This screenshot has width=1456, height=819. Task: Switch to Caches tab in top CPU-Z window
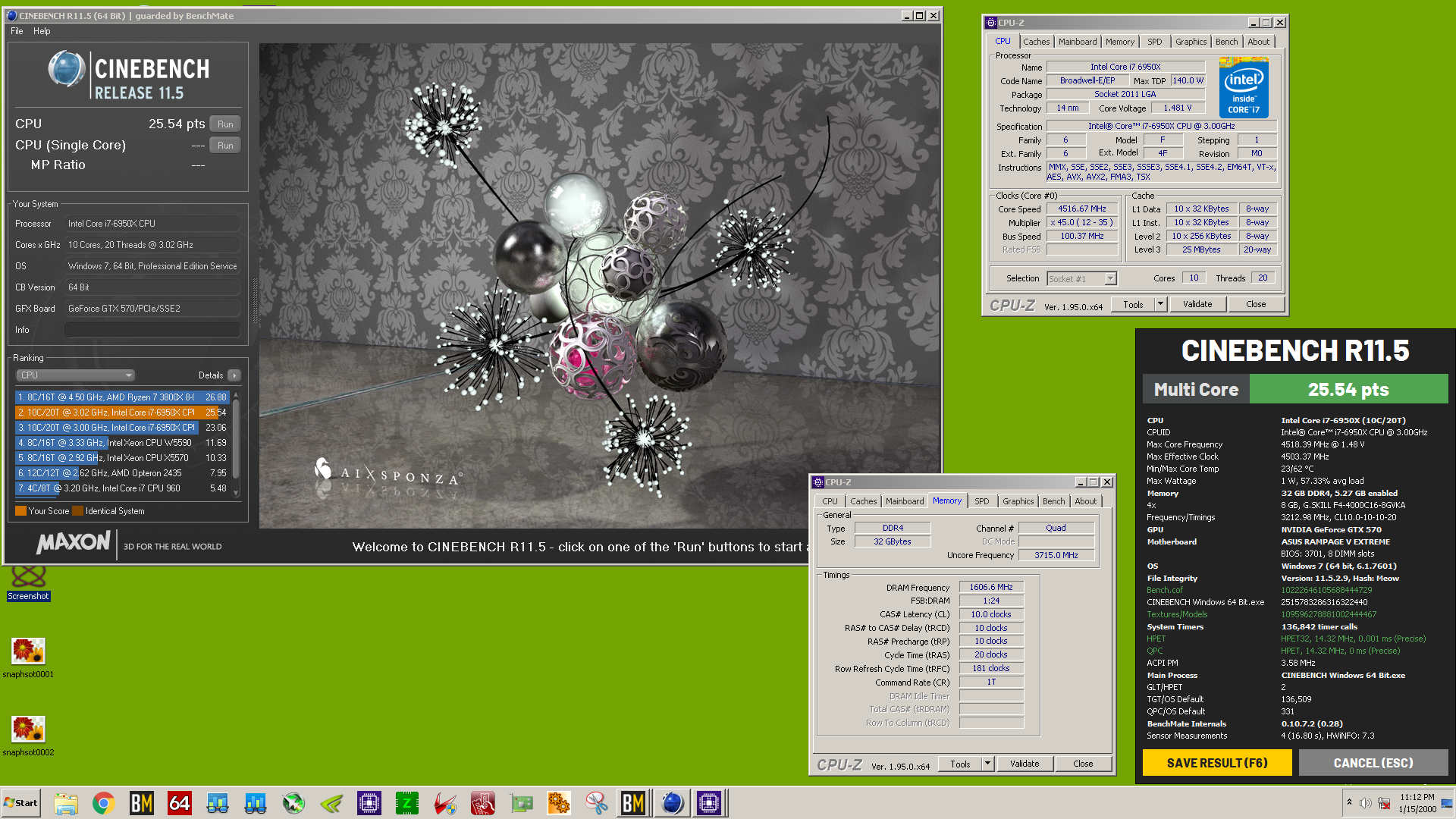(x=1036, y=42)
